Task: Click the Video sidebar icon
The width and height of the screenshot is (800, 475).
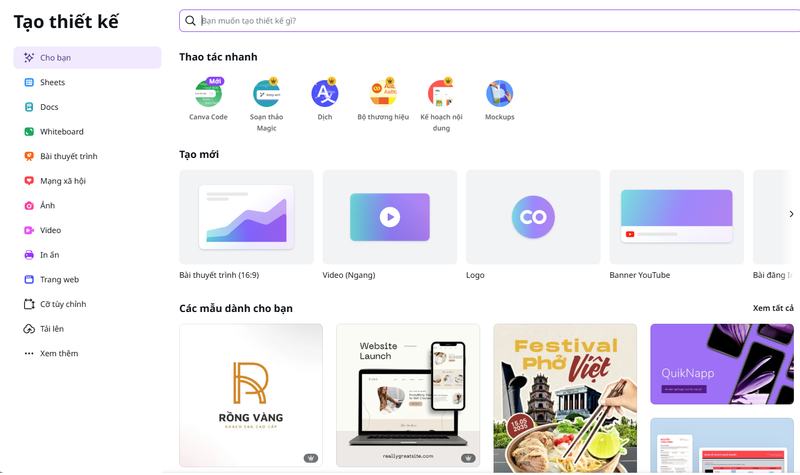Action: 29,230
